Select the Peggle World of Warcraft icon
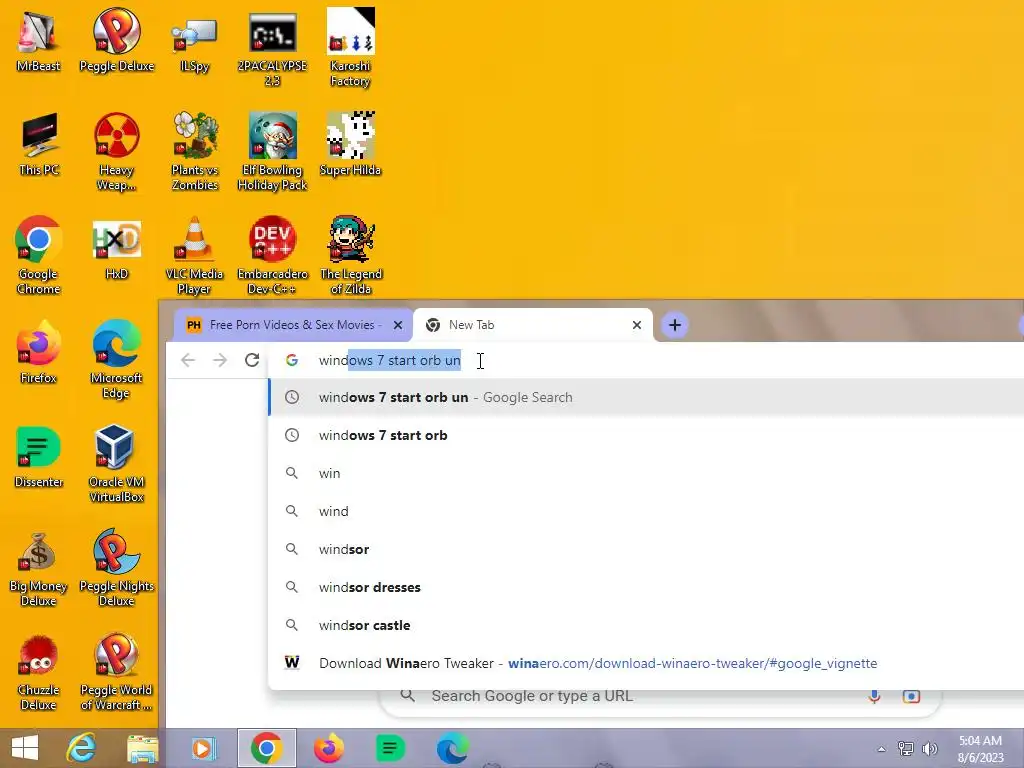The height and width of the screenshot is (768, 1024). coord(117,671)
